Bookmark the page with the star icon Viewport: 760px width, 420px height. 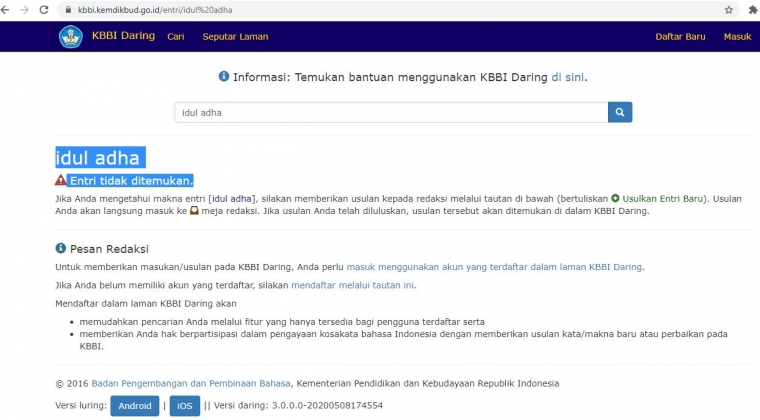click(728, 10)
